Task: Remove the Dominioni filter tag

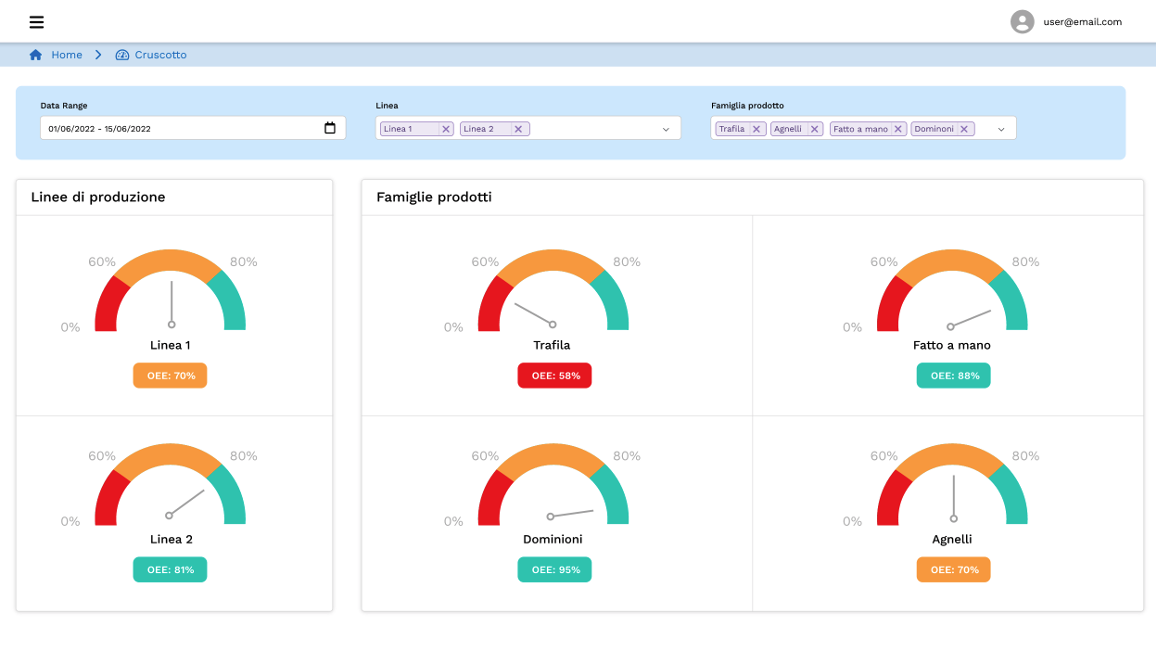Action: coord(964,129)
